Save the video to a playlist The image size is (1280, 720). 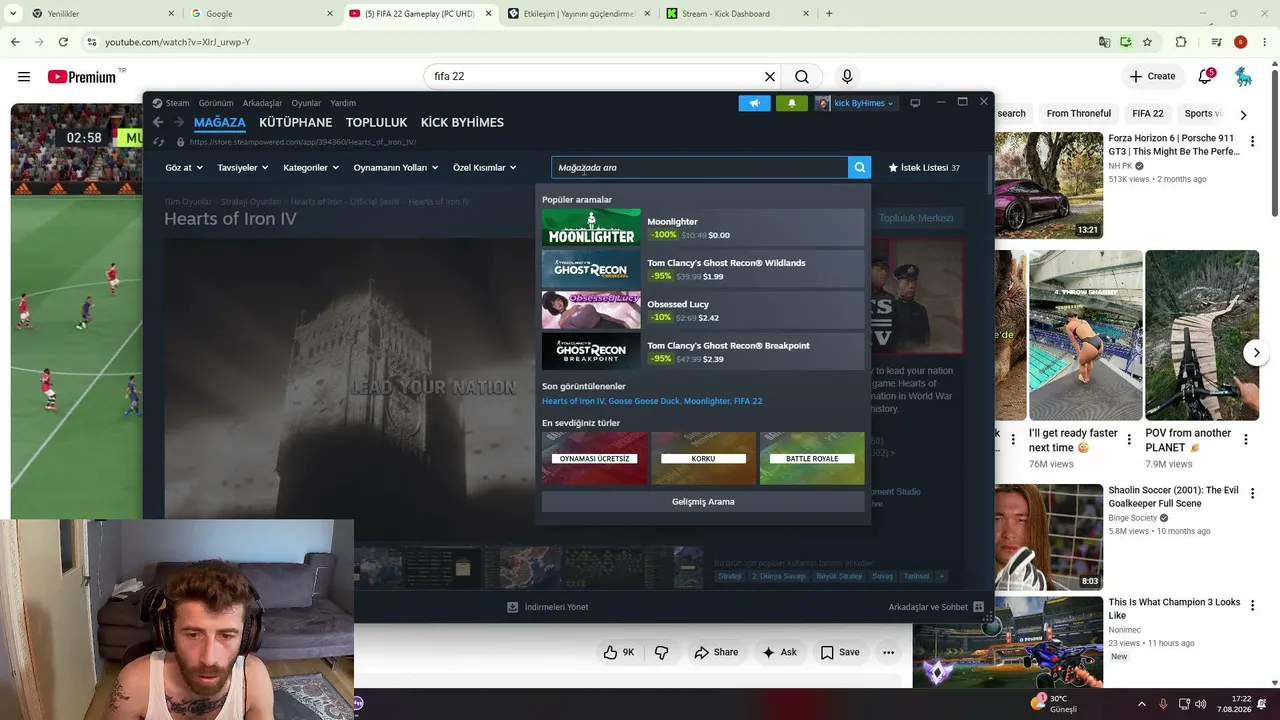tap(840, 652)
